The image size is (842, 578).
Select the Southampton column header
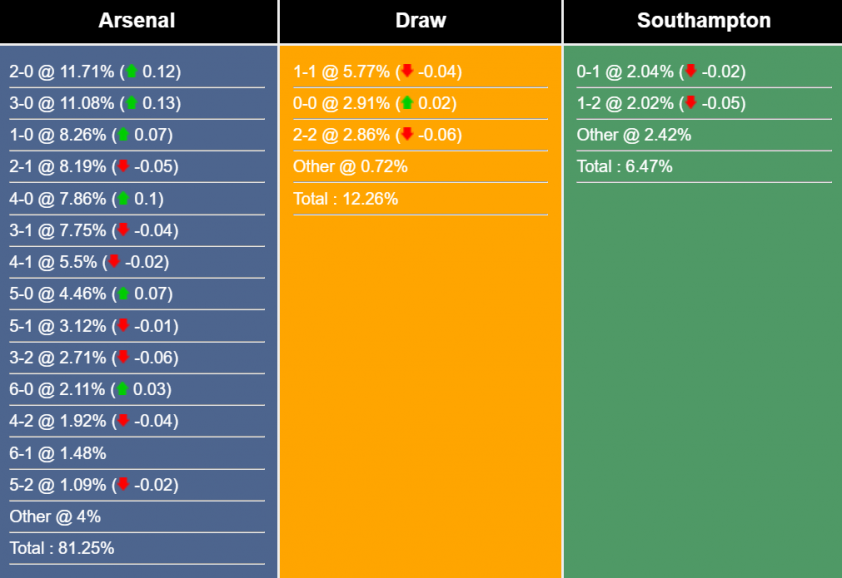(x=703, y=21)
